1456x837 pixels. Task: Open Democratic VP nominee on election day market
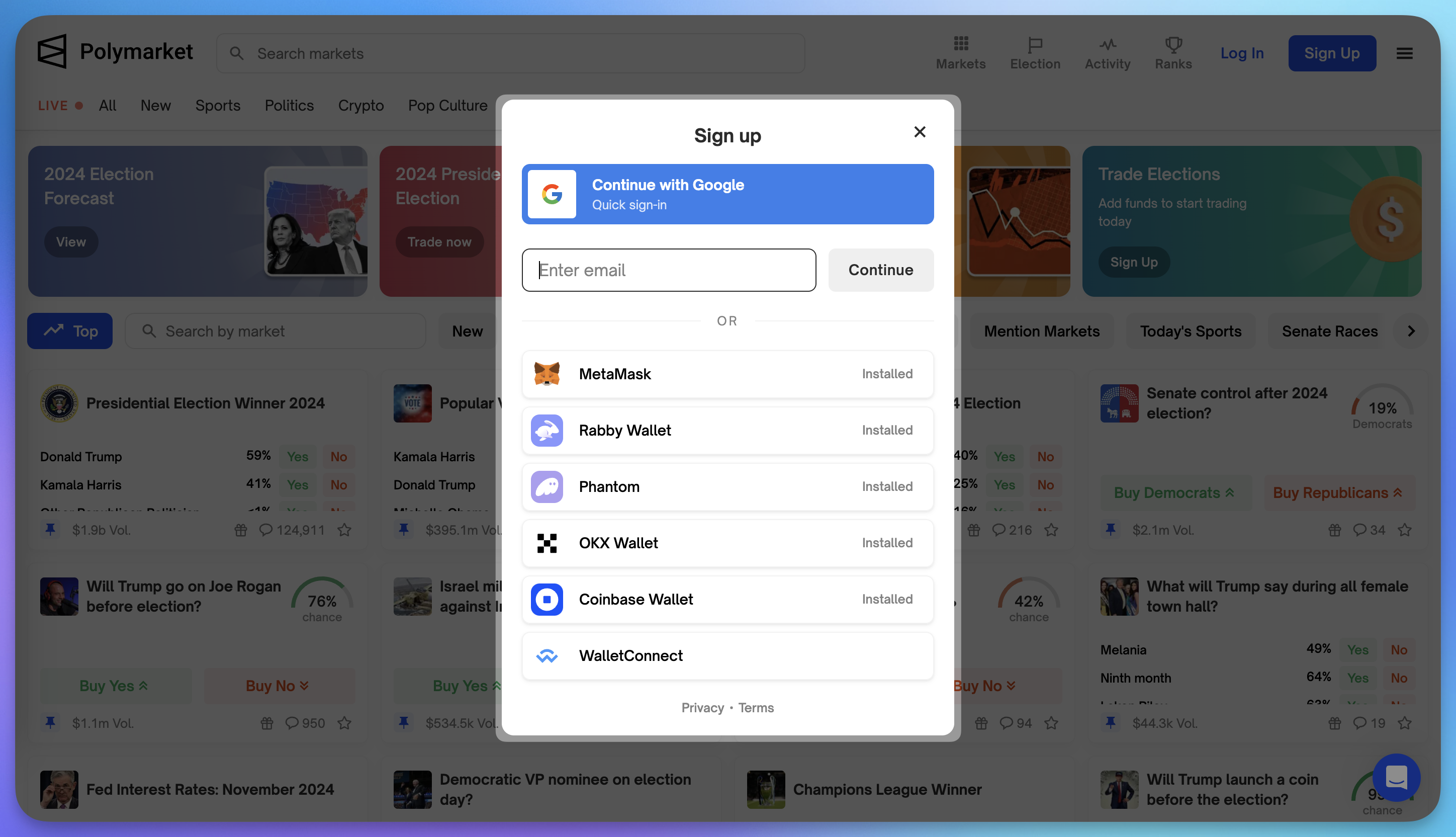point(566,789)
